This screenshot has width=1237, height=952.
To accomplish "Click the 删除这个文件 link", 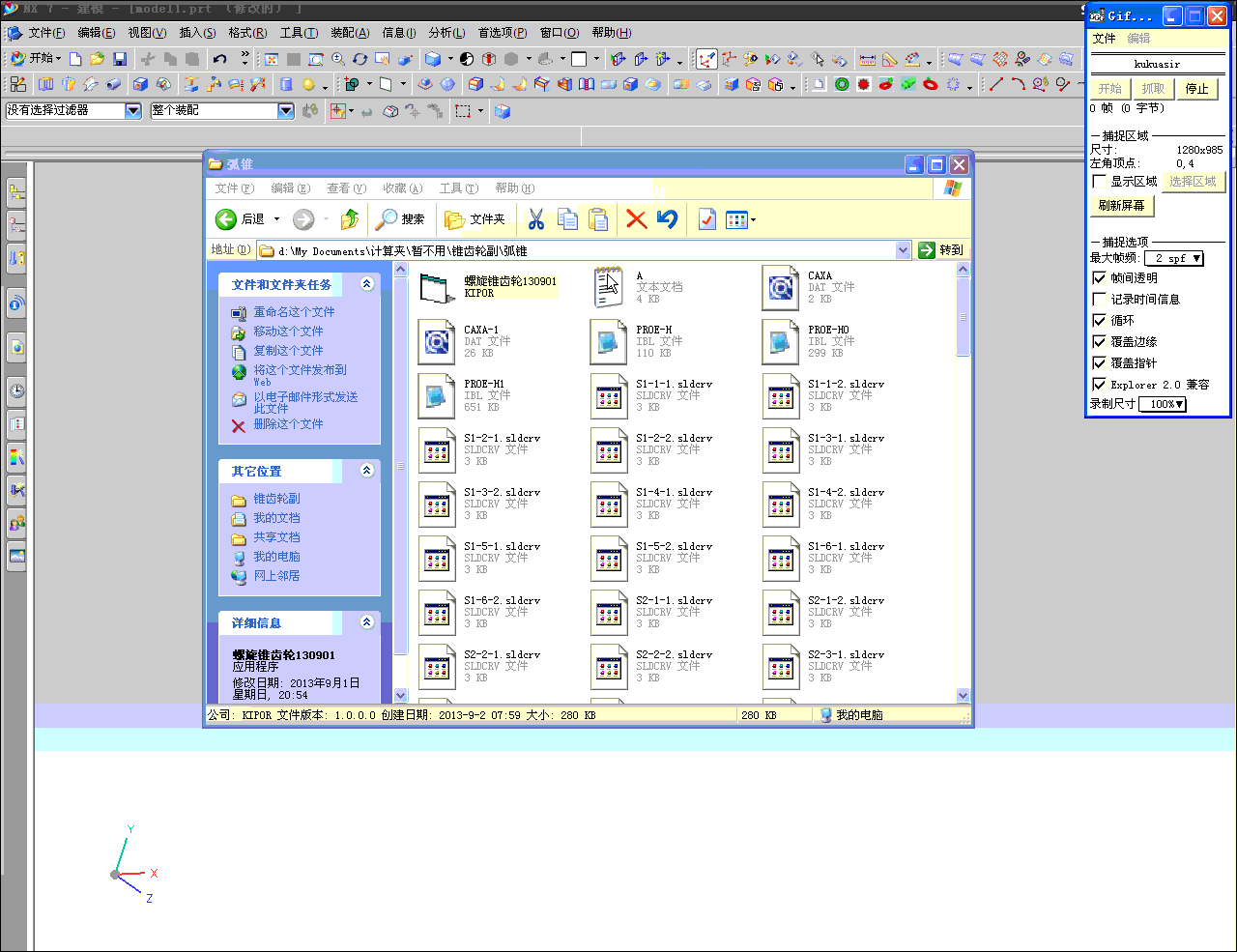I will point(288,424).
